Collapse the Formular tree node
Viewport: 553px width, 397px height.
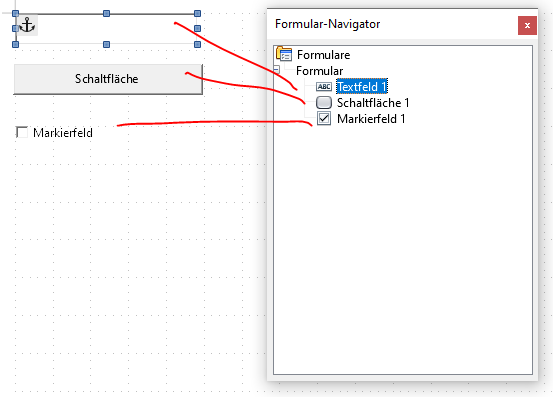click(277, 69)
